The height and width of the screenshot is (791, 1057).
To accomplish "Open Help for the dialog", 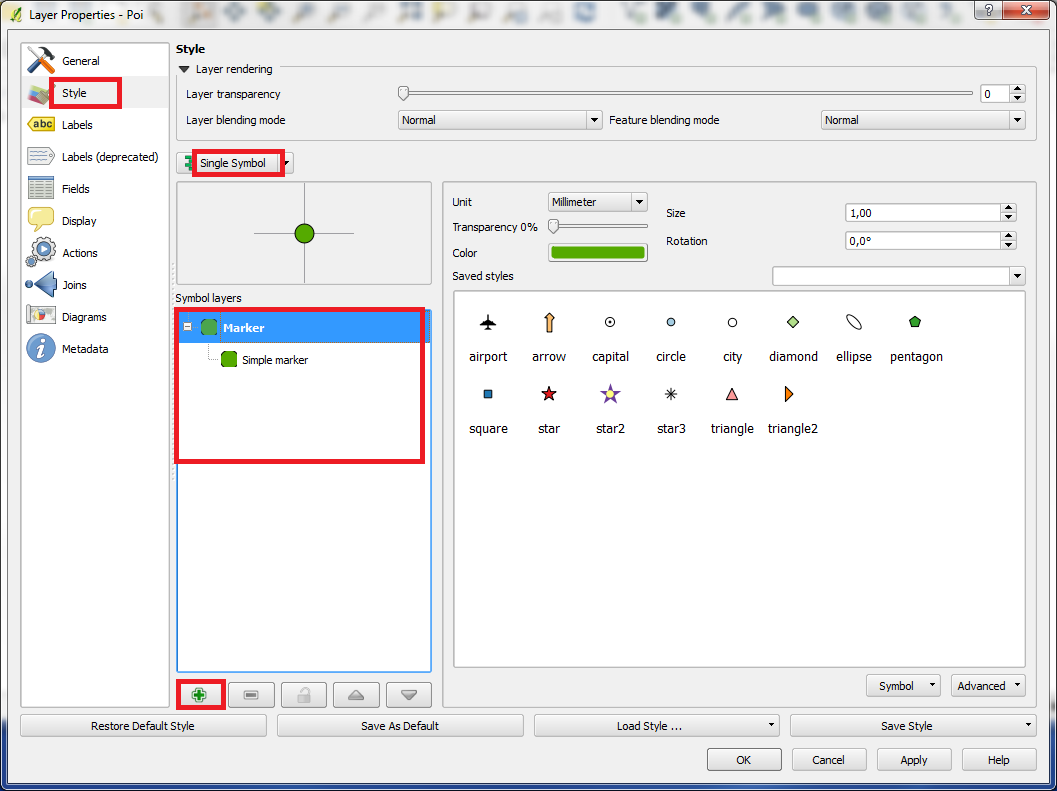I will (x=998, y=759).
